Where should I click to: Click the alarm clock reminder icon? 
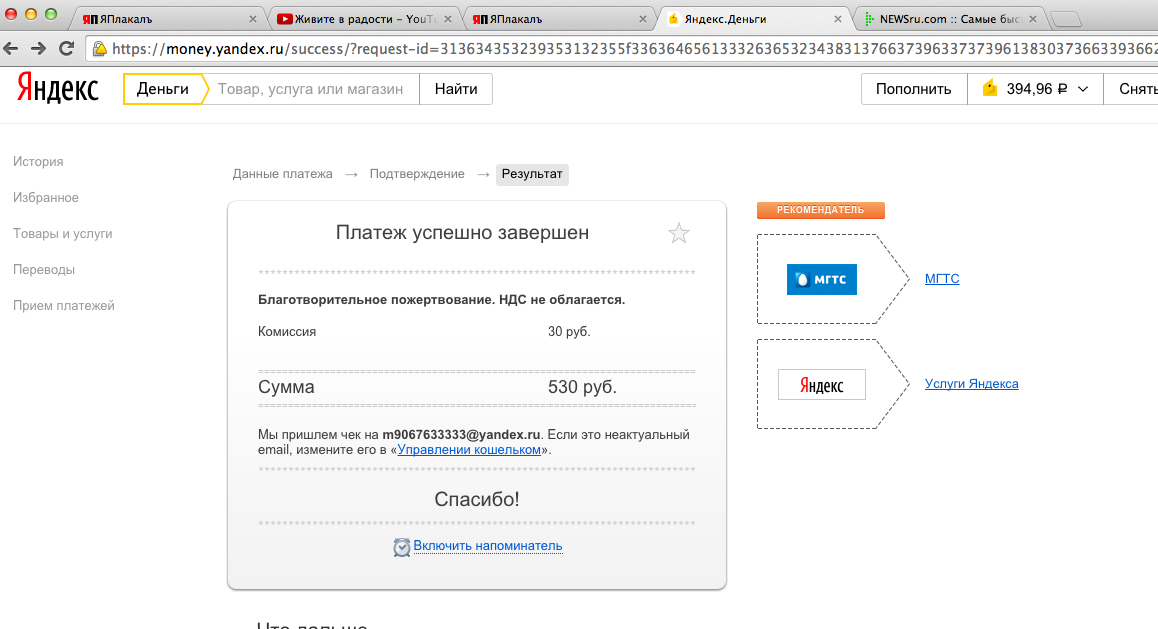[x=402, y=547]
